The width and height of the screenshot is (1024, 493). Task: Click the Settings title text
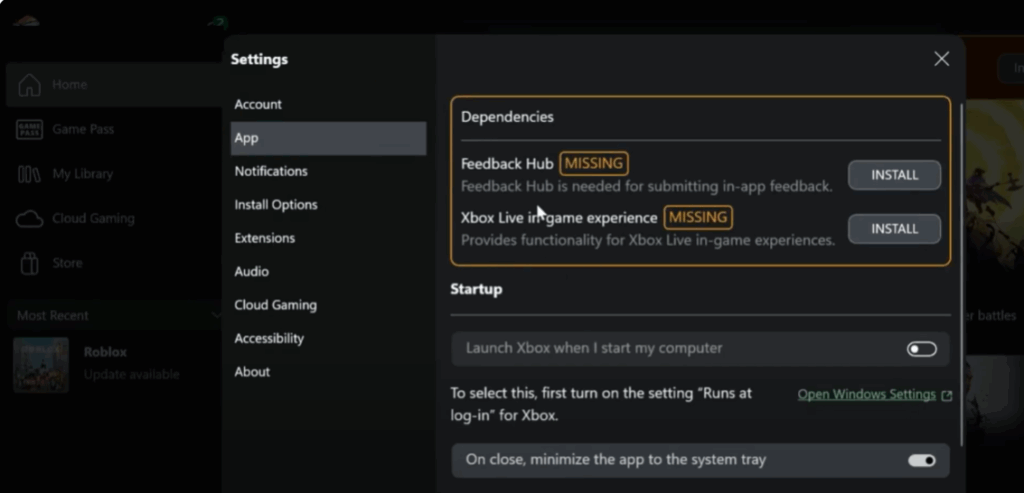pyautogui.click(x=259, y=59)
